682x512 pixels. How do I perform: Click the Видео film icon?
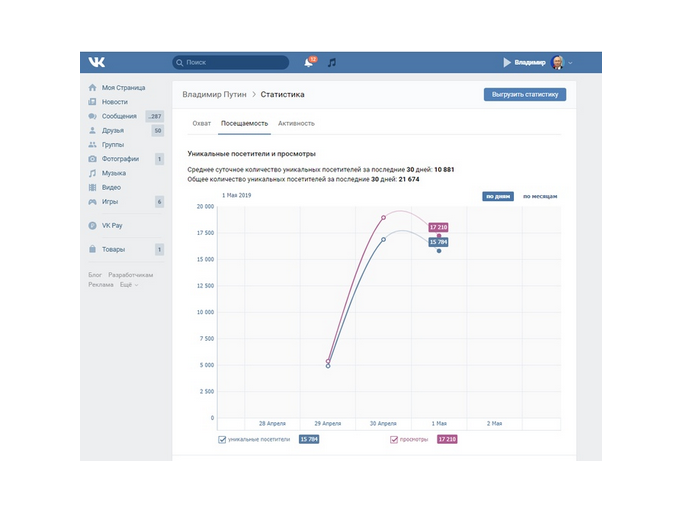(92, 187)
